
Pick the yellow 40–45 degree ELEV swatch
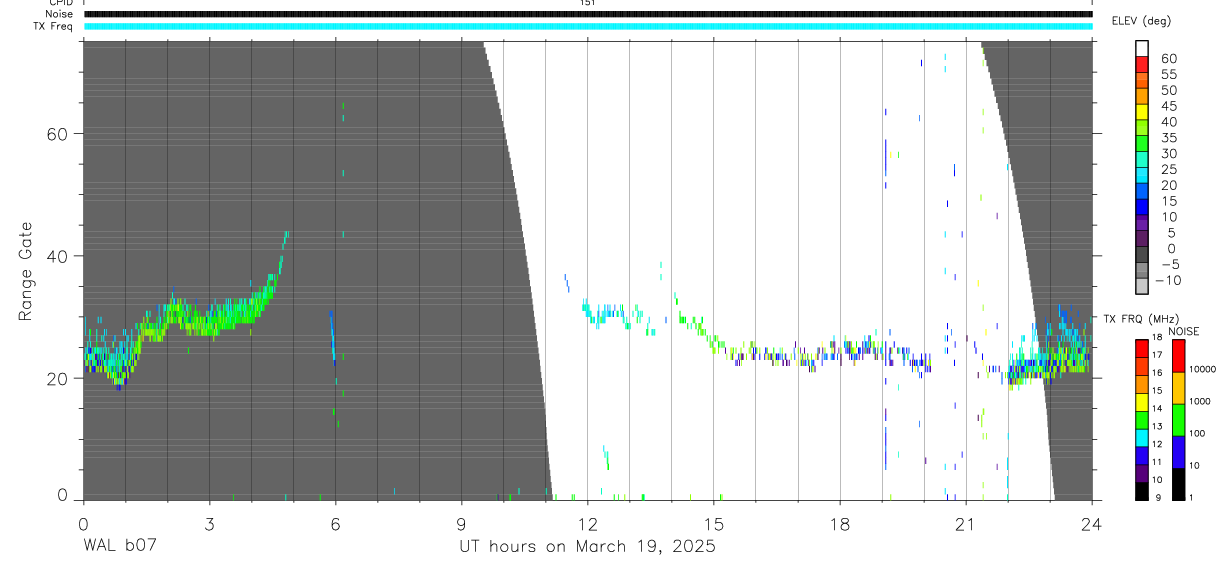[x=1142, y=111]
